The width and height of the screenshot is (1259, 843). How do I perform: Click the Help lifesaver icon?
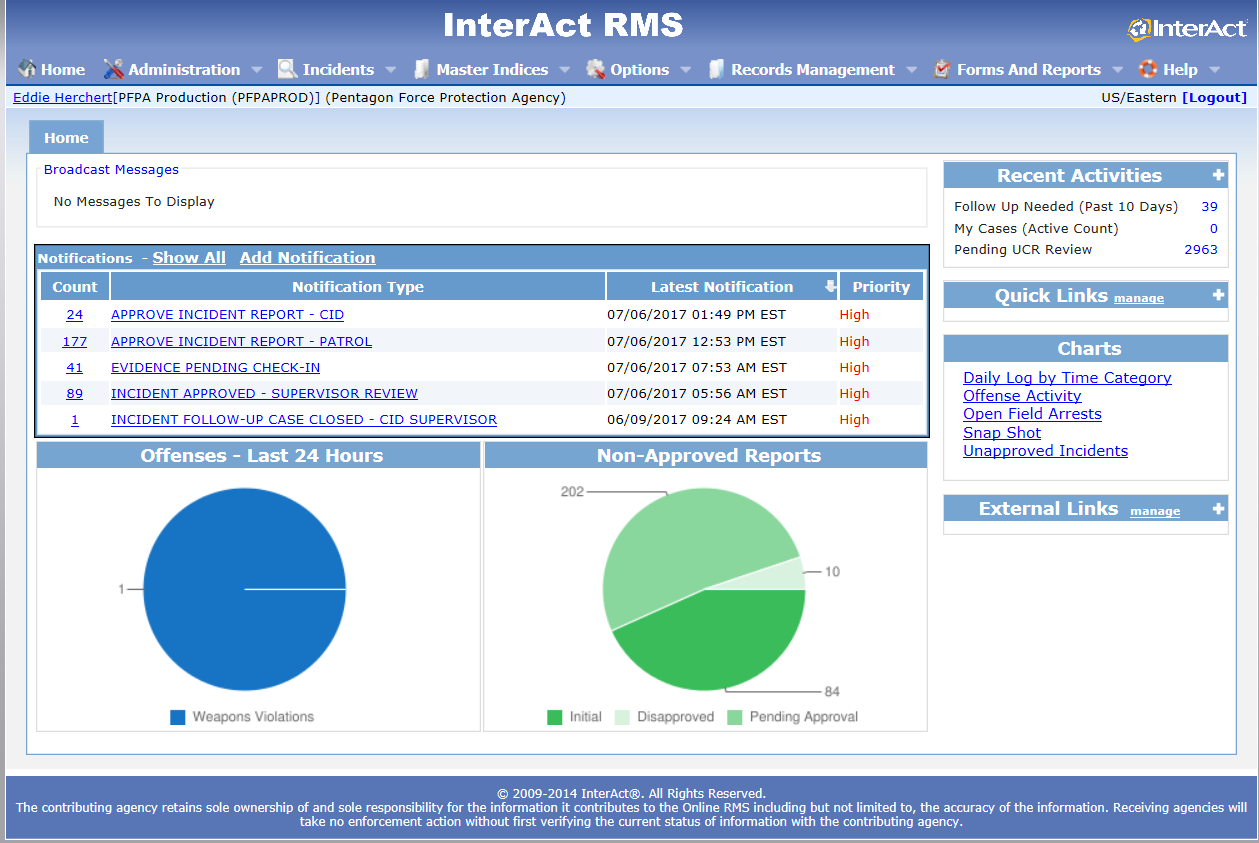1148,69
